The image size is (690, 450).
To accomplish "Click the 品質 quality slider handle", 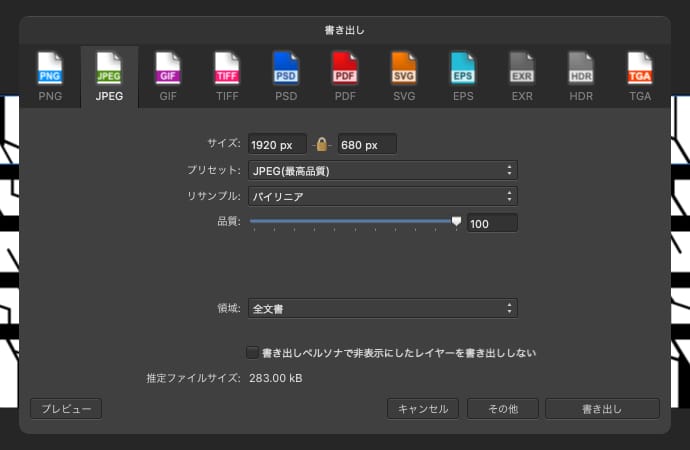I will (x=457, y=222).
